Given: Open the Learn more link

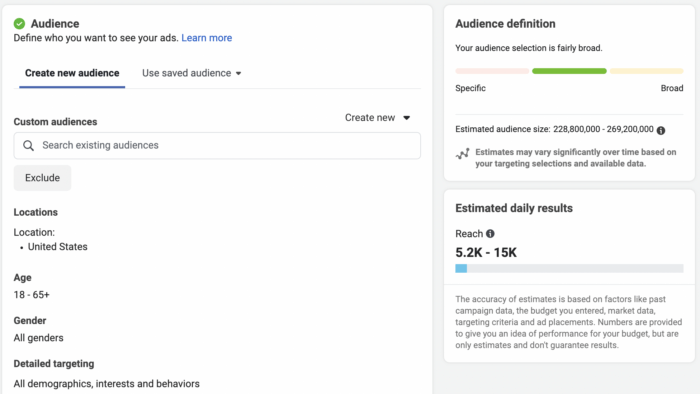Looking at the screenshot, I should click(x=207, y=38).
